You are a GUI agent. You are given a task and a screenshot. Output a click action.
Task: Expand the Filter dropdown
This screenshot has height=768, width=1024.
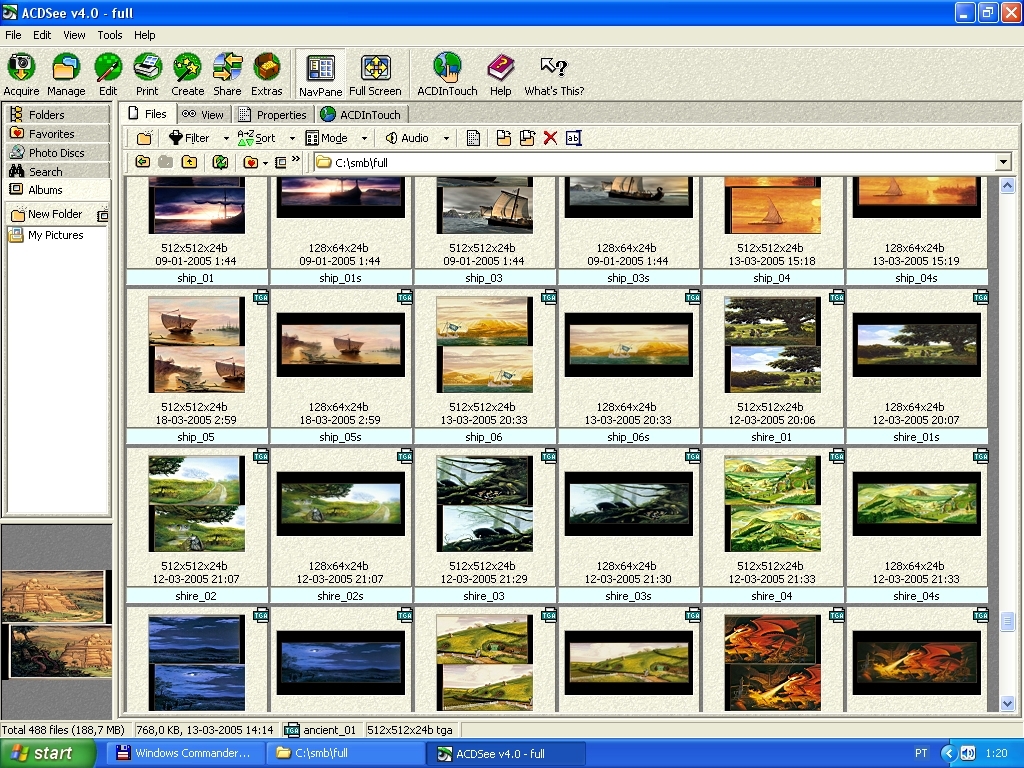click(x=226, y=138)
